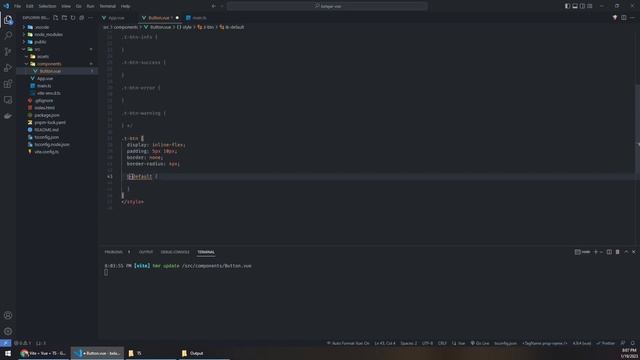
Task: Switch to the Problems panel tab
Action: coord(113,252)
